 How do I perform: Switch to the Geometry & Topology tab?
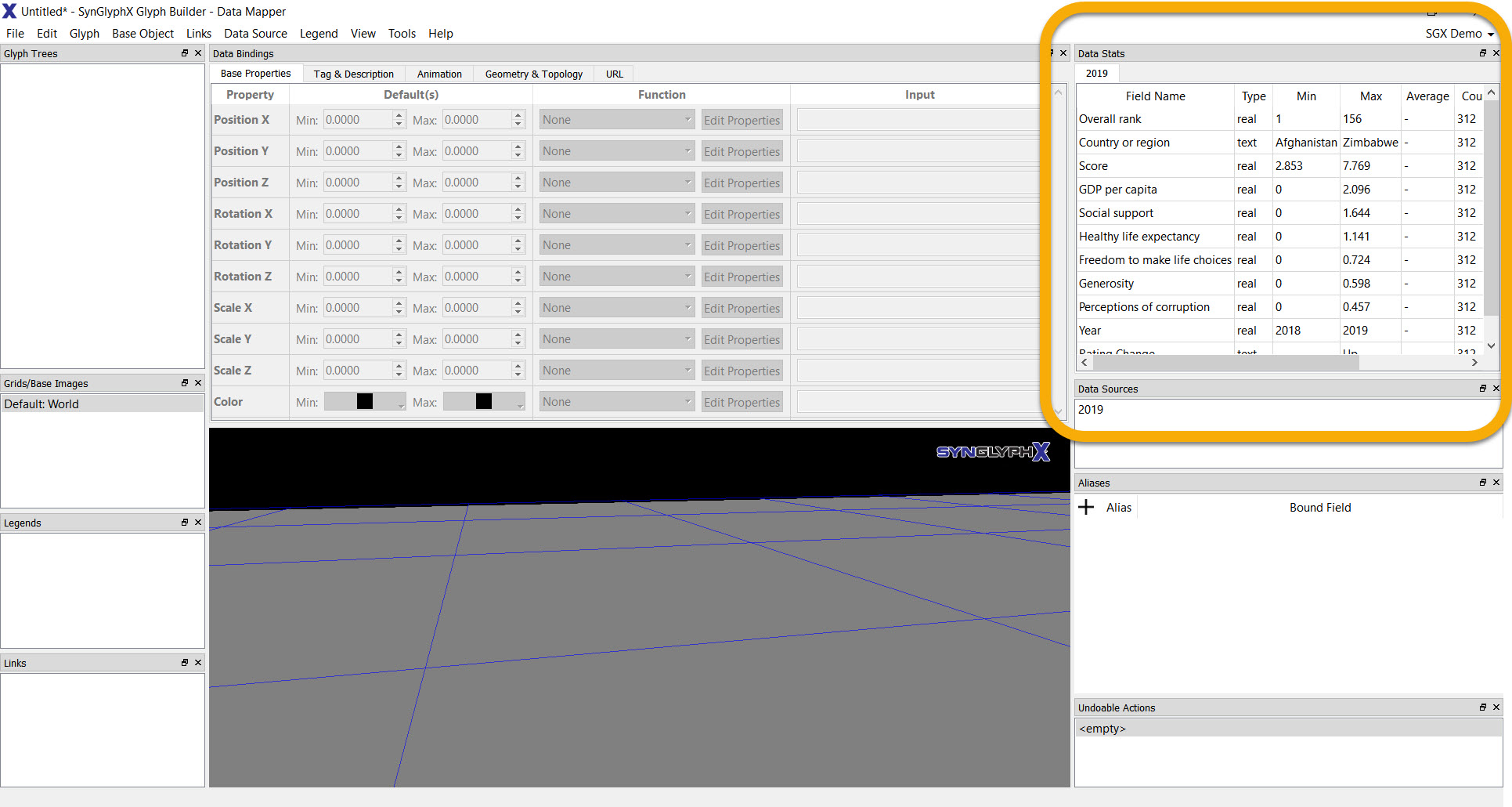pos(534,74)
